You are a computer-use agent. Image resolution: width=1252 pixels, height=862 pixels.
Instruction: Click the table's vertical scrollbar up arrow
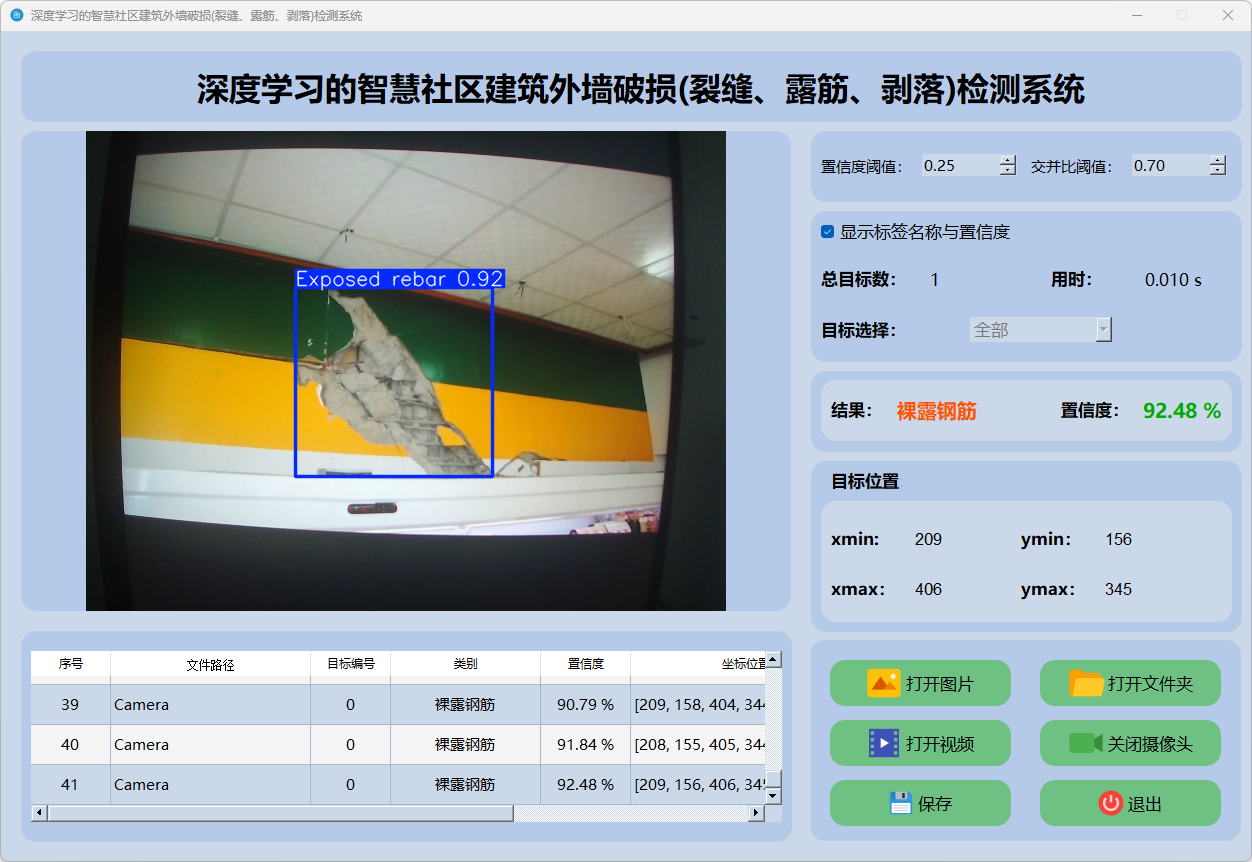point(773,660)
